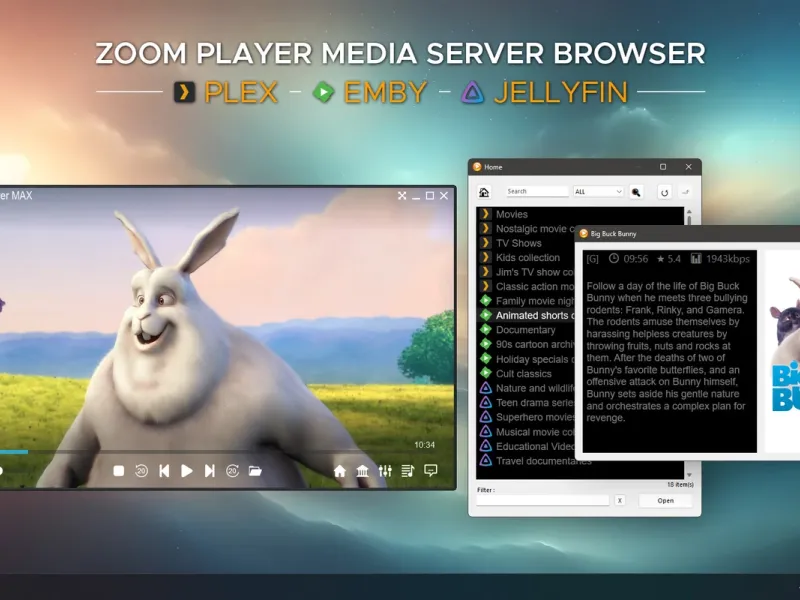
Task: Open a file using the folder icon
Action: [x=255, y=471]
